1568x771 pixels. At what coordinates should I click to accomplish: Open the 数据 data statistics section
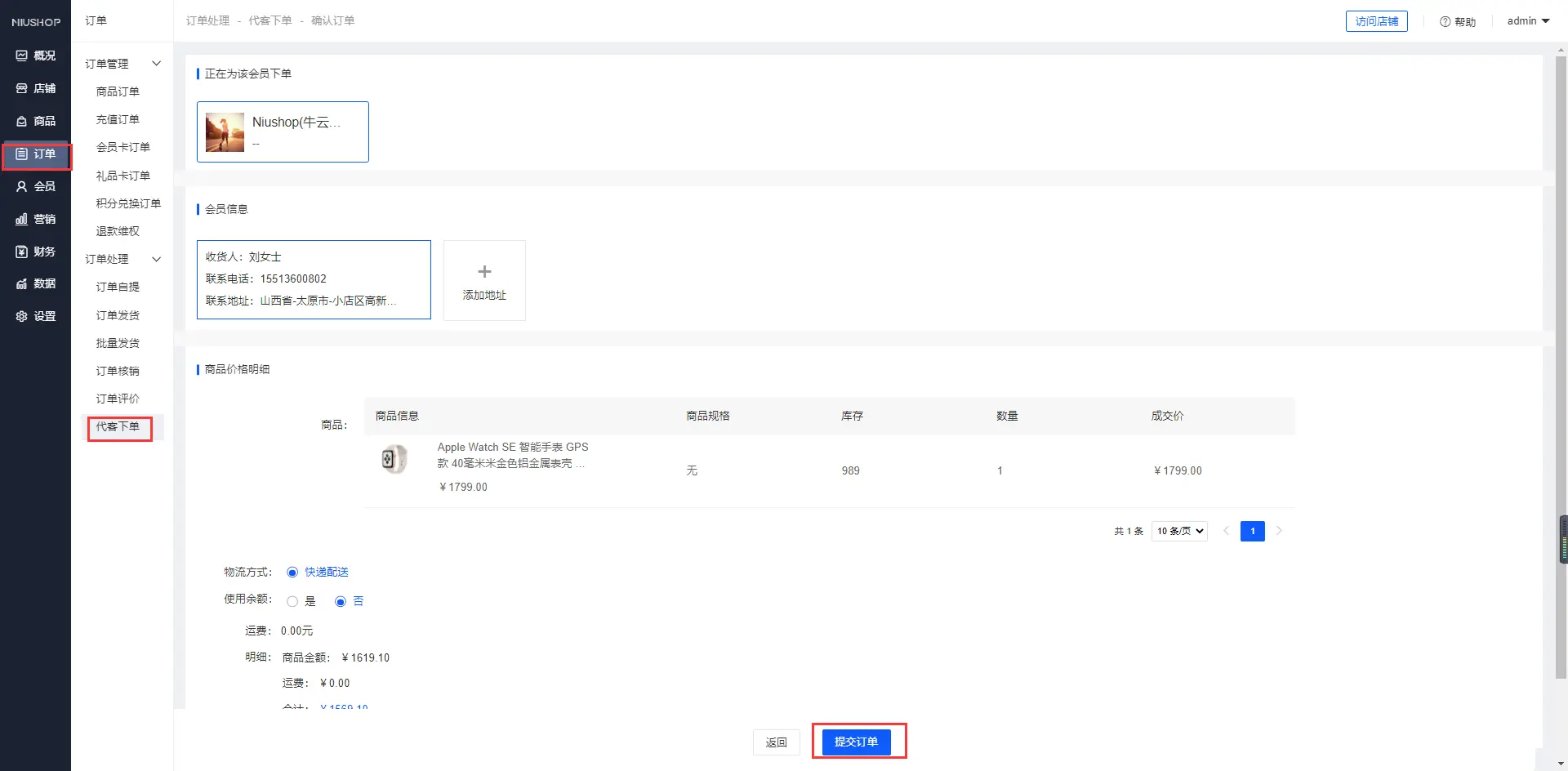coord(35,283)
